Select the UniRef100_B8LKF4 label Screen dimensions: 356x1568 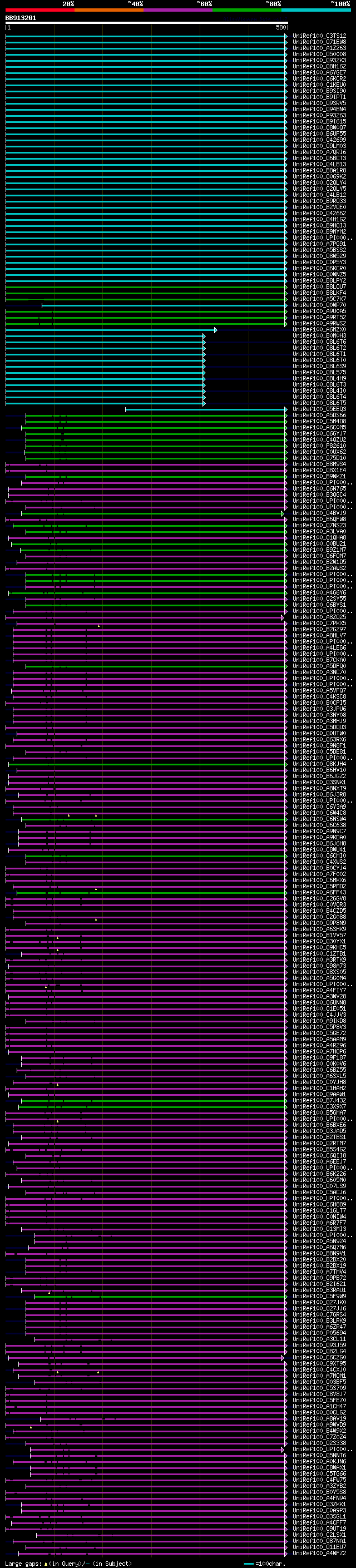(319, 293)
